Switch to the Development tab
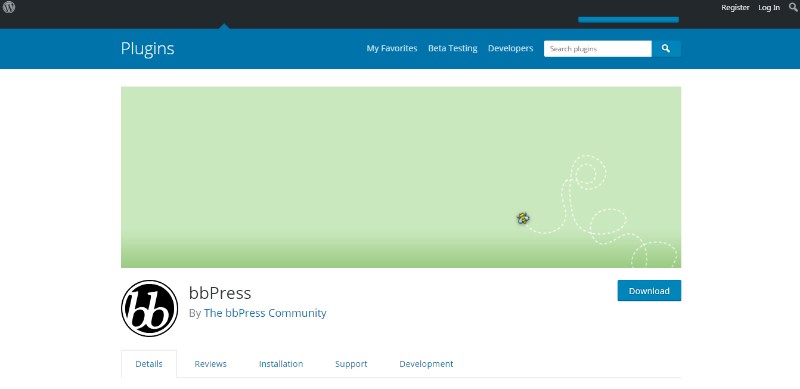Image resolution: width=800 pixels, height=389 pixels. [x=426, y=364]
